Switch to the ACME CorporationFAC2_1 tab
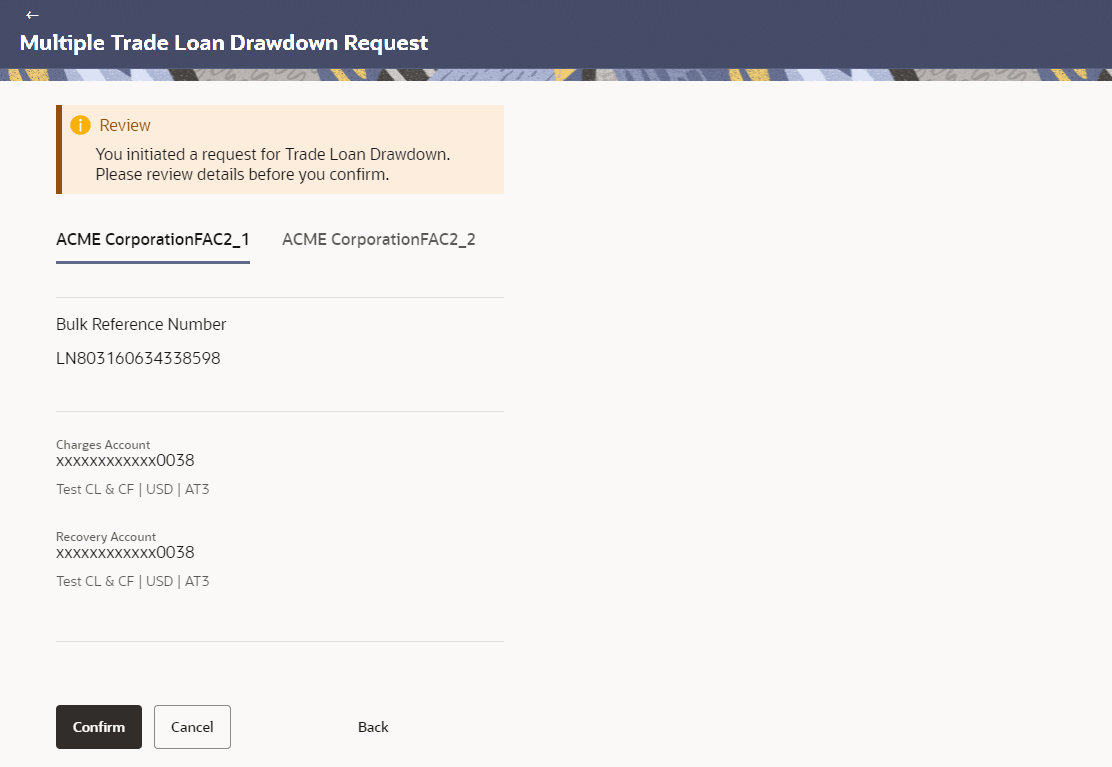This screenshot has height=767, width=1112. 153,240
